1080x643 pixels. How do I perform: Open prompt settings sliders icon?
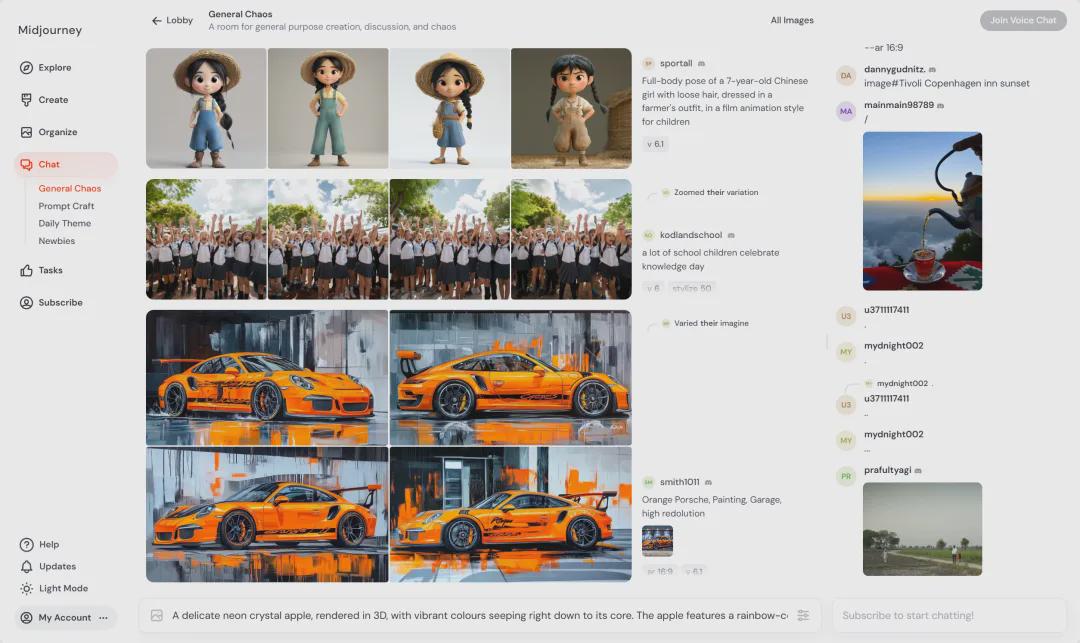(x=803, y=616)
